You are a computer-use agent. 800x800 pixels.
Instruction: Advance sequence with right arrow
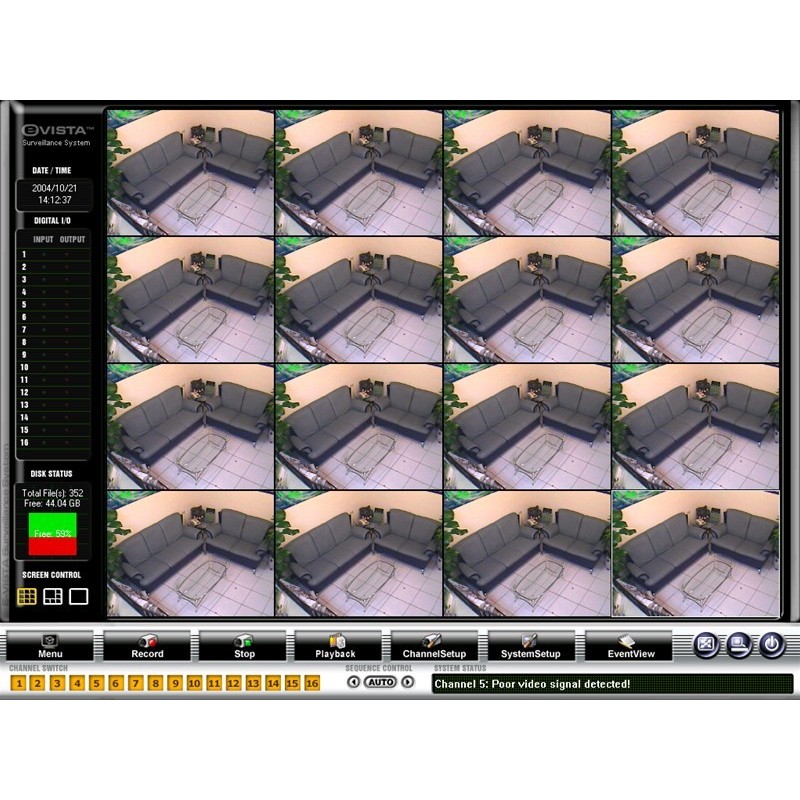point(407,682)
